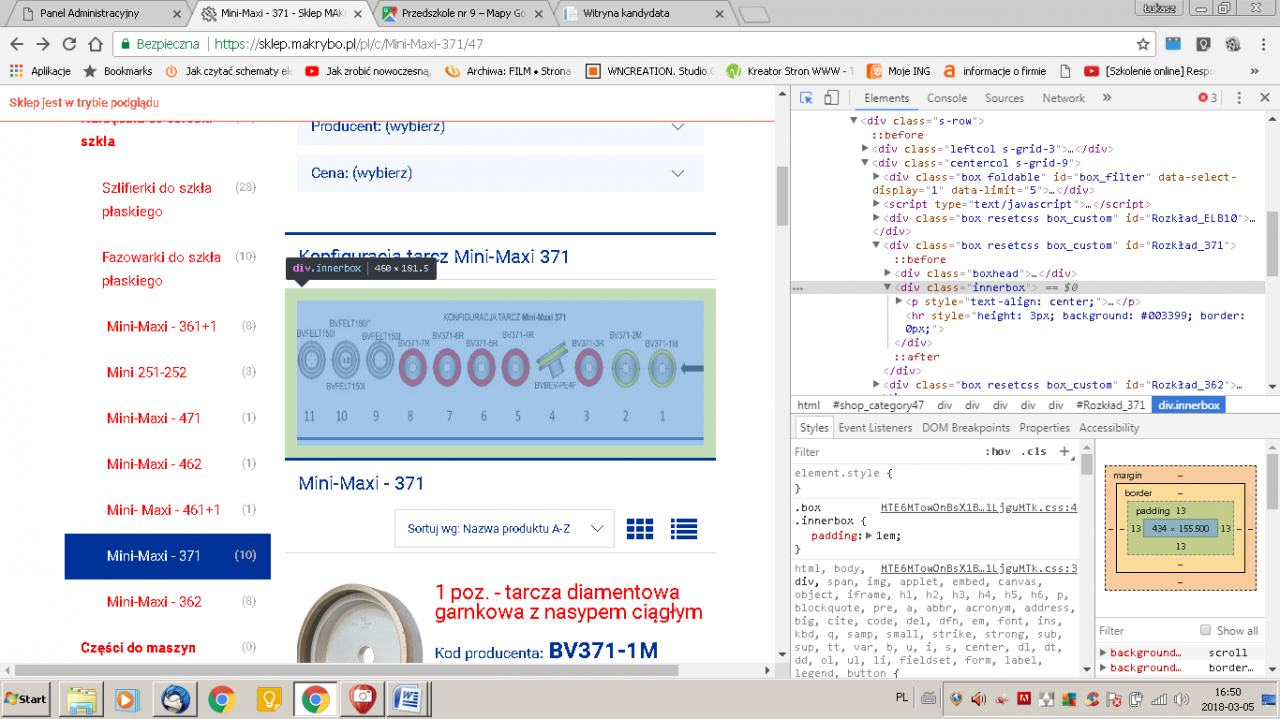Go forward with the browser forward arrow
This screenshot has height=719, width=1280.
[x=43, y=44]
